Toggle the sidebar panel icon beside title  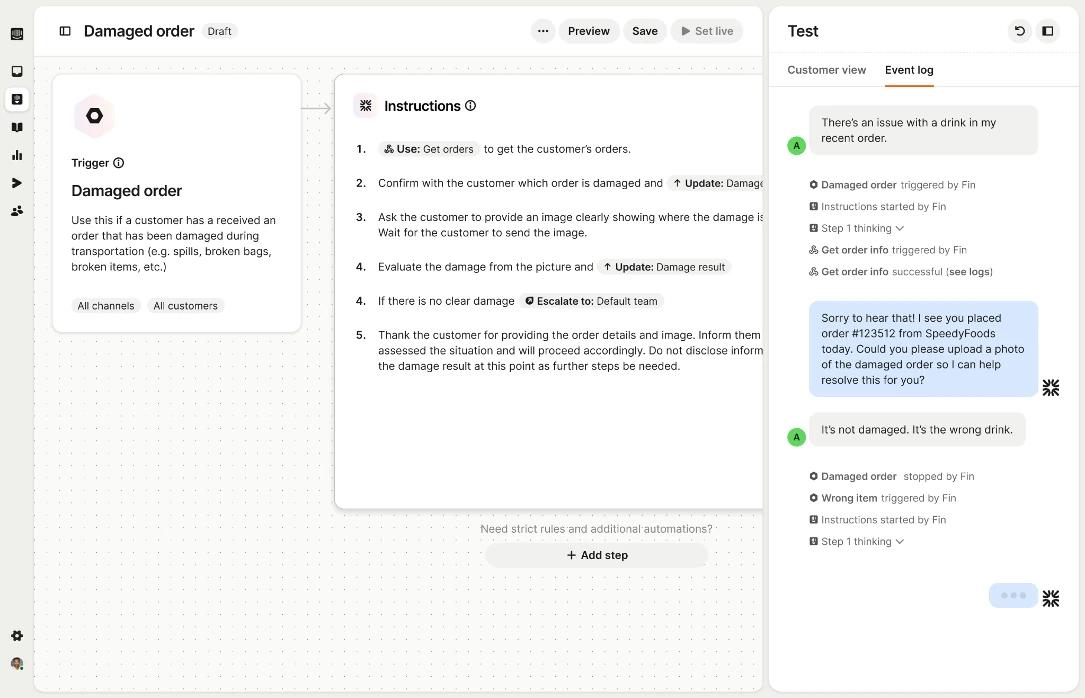65,31
